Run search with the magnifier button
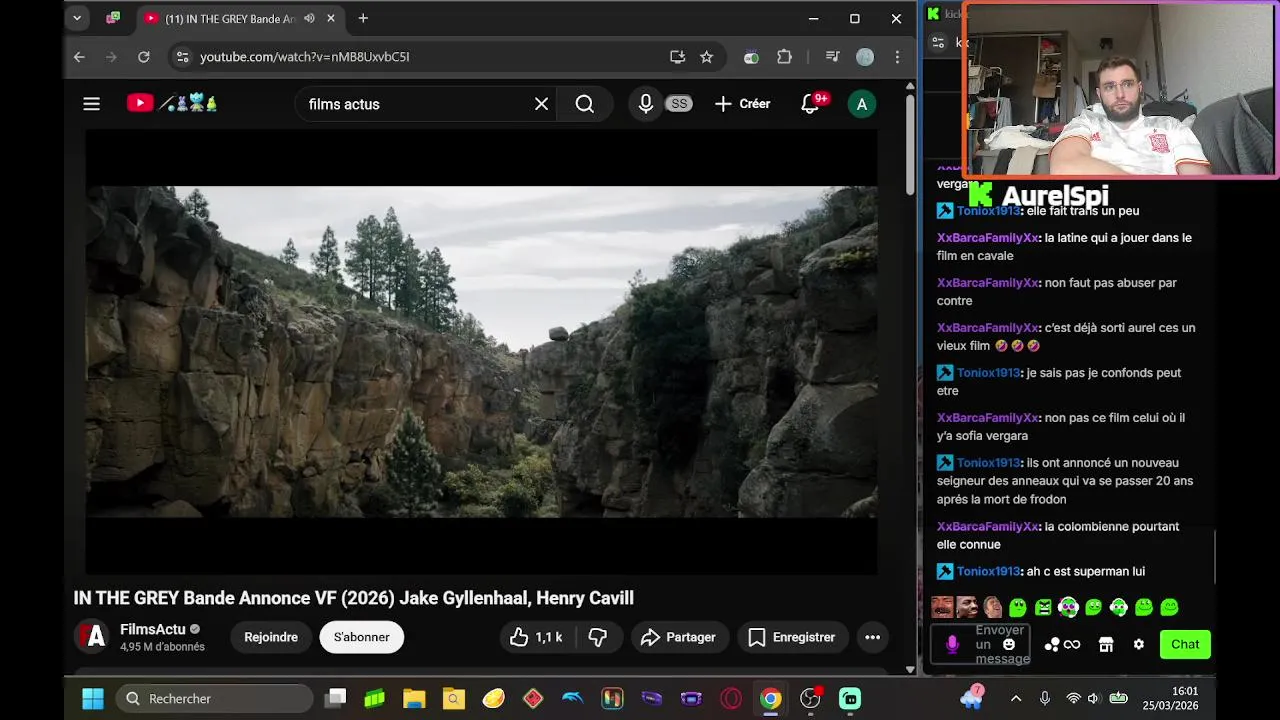1280x720 pixels. coord(585,104)
